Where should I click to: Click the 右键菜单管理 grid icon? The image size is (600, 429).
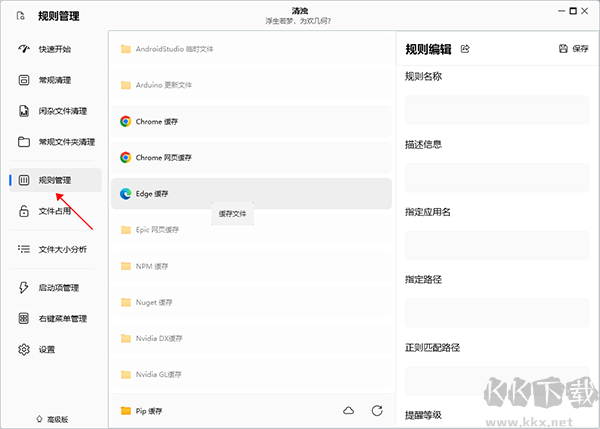pos(24,318)
